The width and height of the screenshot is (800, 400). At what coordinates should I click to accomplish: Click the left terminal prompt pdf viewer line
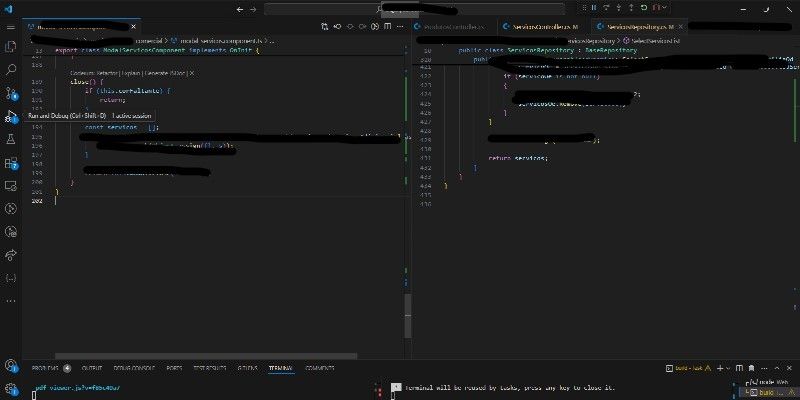tap(78, 388)
